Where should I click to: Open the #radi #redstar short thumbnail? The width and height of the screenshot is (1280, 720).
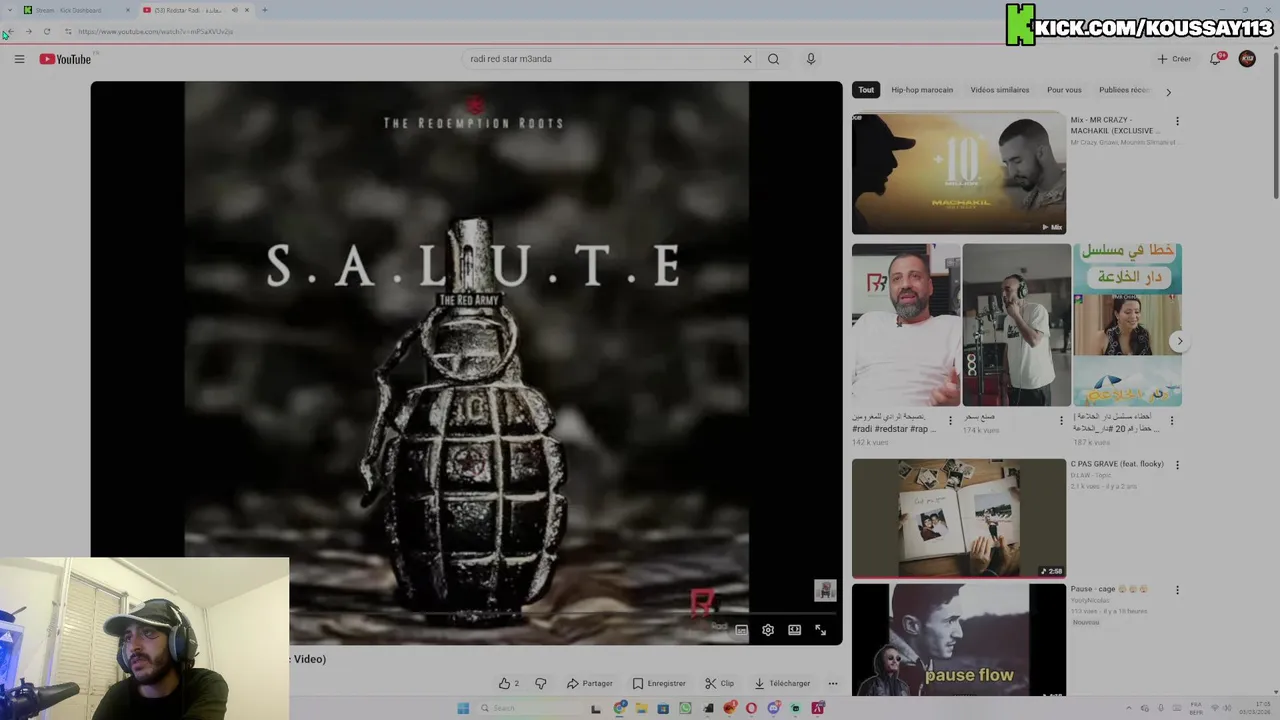pyautogui.click(x=905, y=325)
